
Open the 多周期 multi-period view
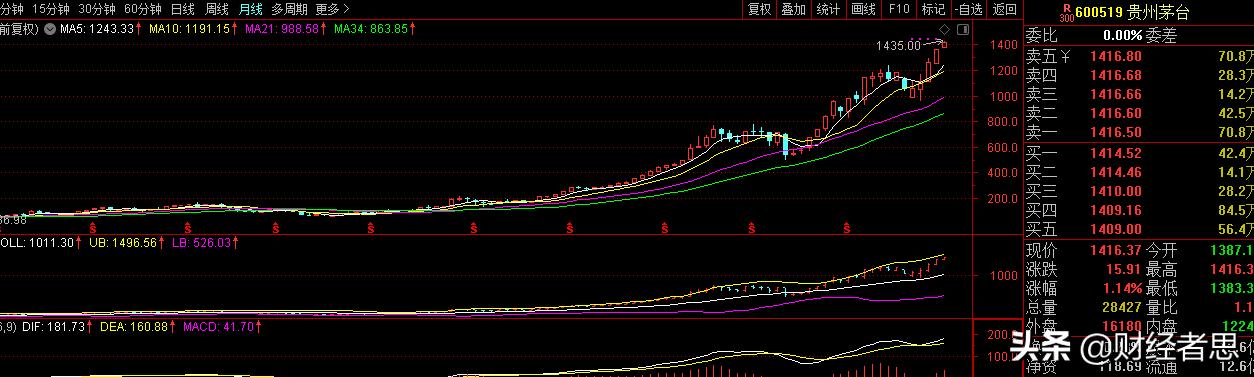(289, 9)
